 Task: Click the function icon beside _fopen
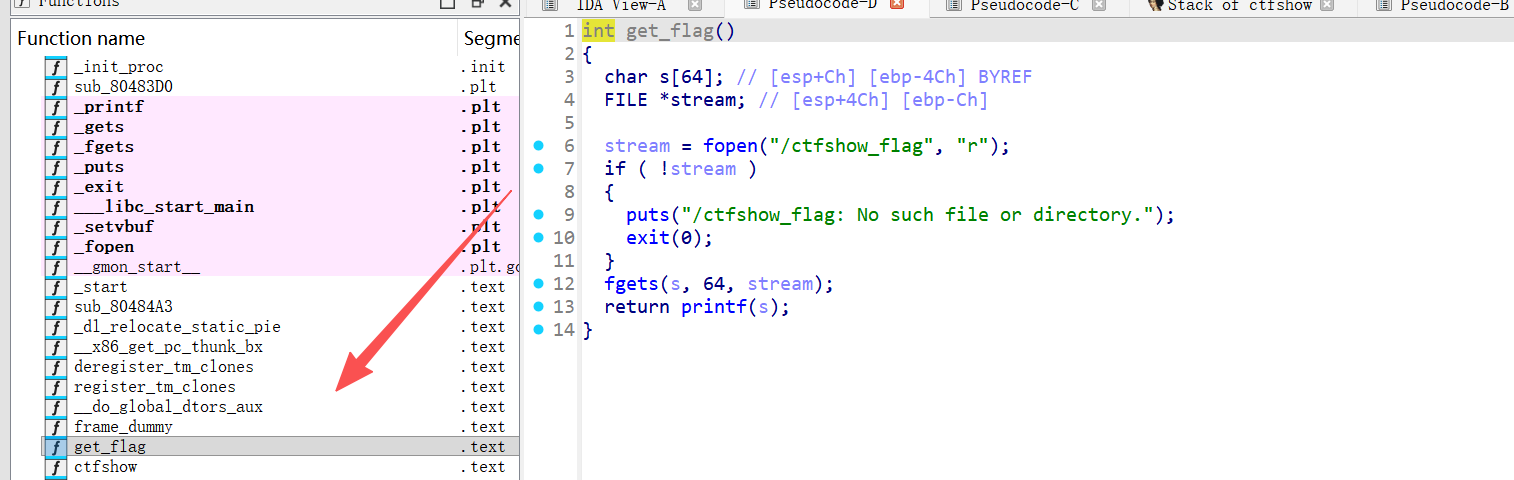click(x=55, y=247)
